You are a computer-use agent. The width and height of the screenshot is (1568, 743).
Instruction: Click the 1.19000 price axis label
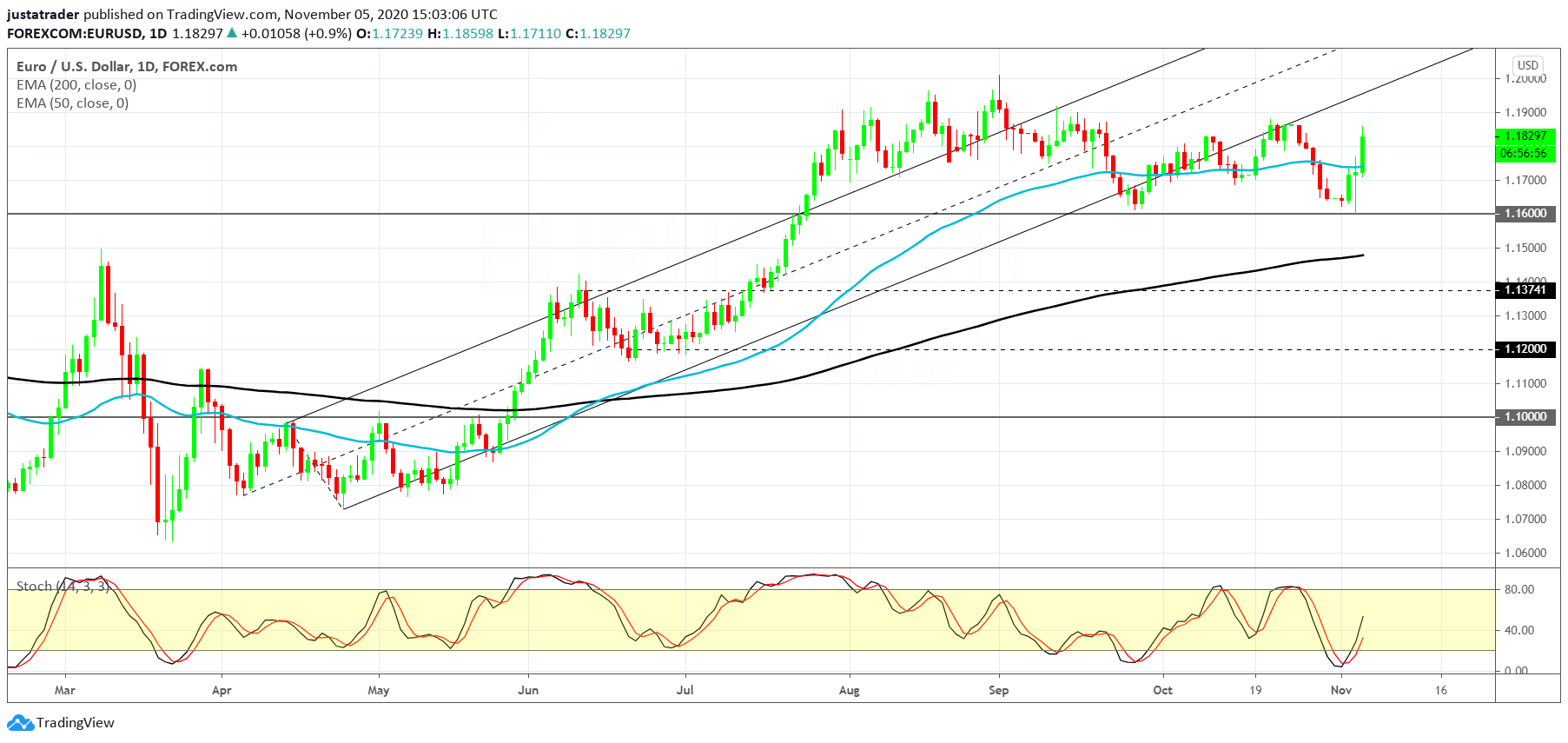1525,112
